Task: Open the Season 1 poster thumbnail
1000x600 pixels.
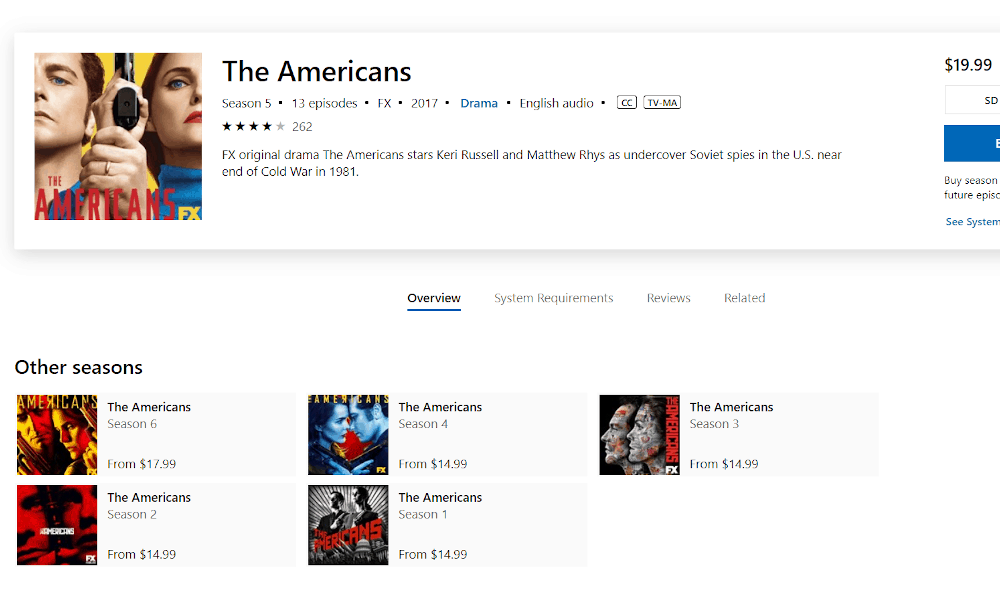Action: click(348, 525)
